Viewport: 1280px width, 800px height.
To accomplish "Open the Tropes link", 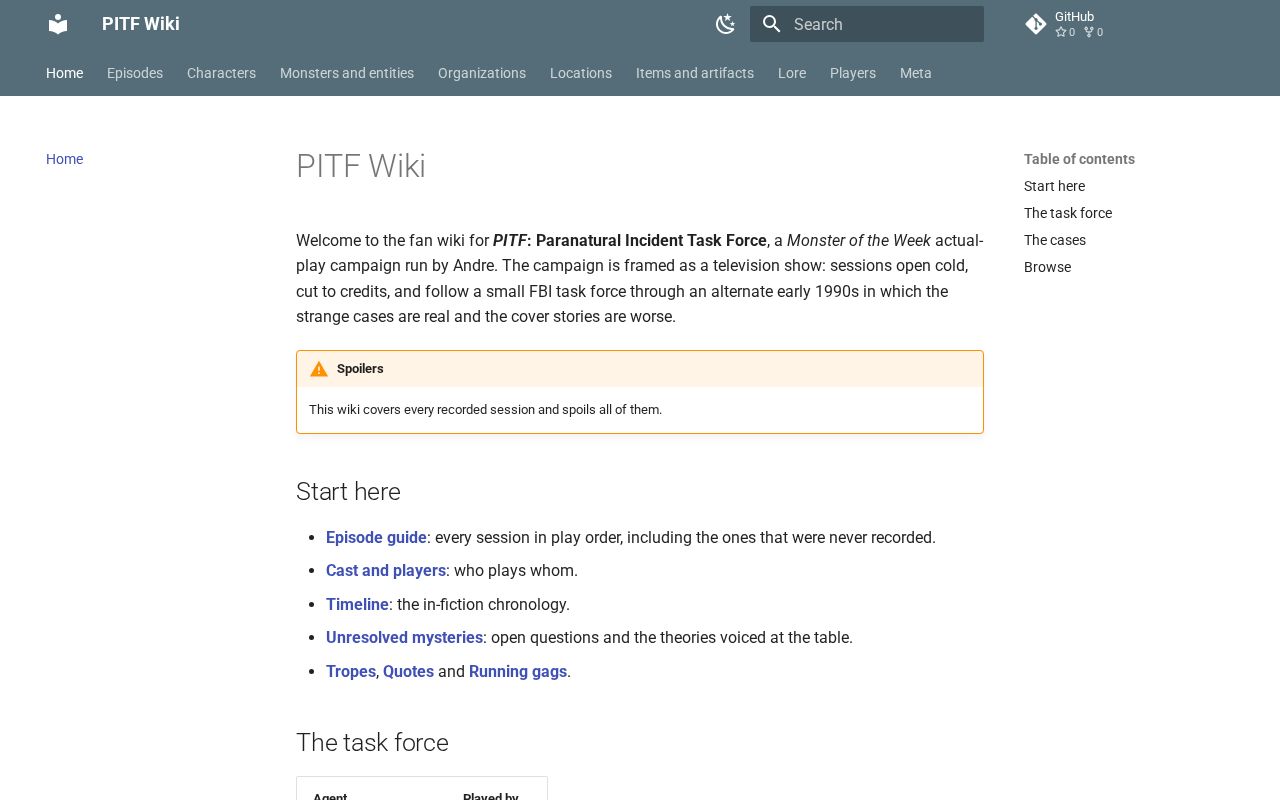I will pyautogui.click(x=351, y=671).
